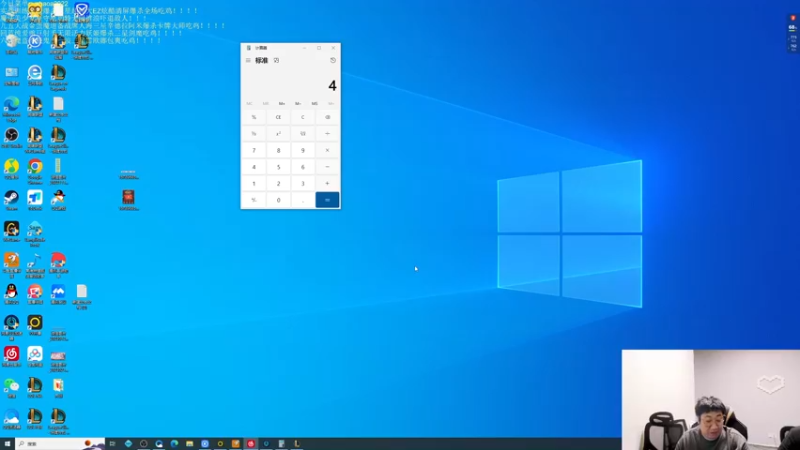The height and width of the screenshot is (450, 800).
Task: Select the blue circular K desktop shortcut
Action: tap(35, 44)
